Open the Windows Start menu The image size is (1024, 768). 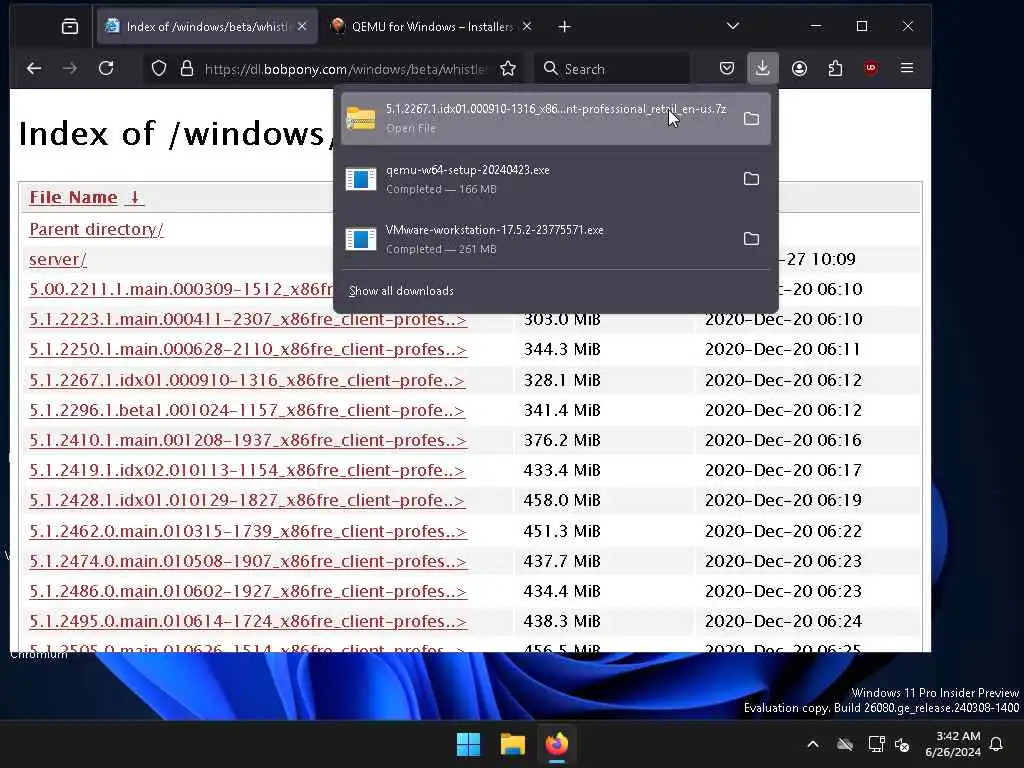point(468,744)
